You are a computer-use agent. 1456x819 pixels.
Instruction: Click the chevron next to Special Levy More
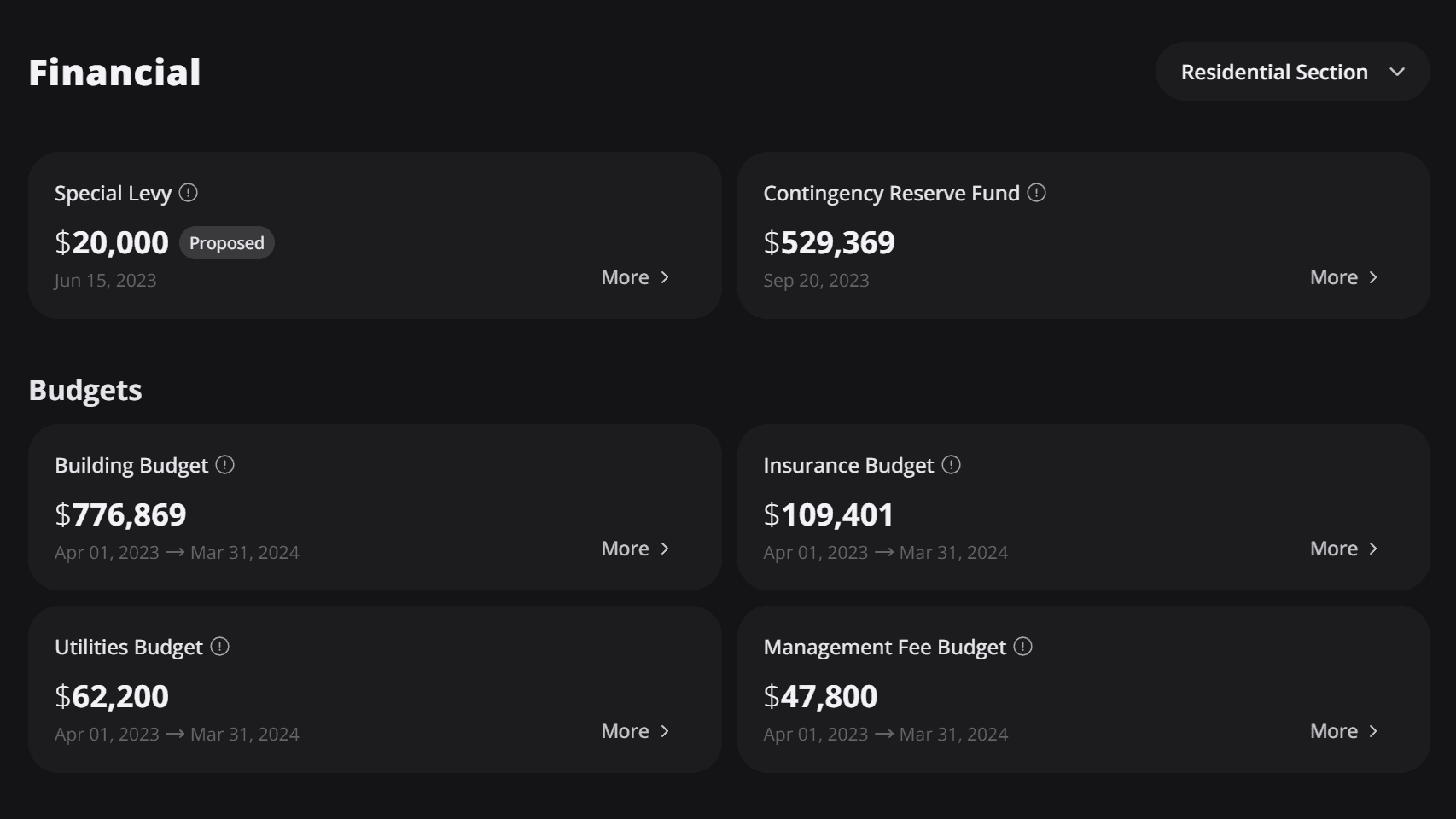click(x=664, y=277)
